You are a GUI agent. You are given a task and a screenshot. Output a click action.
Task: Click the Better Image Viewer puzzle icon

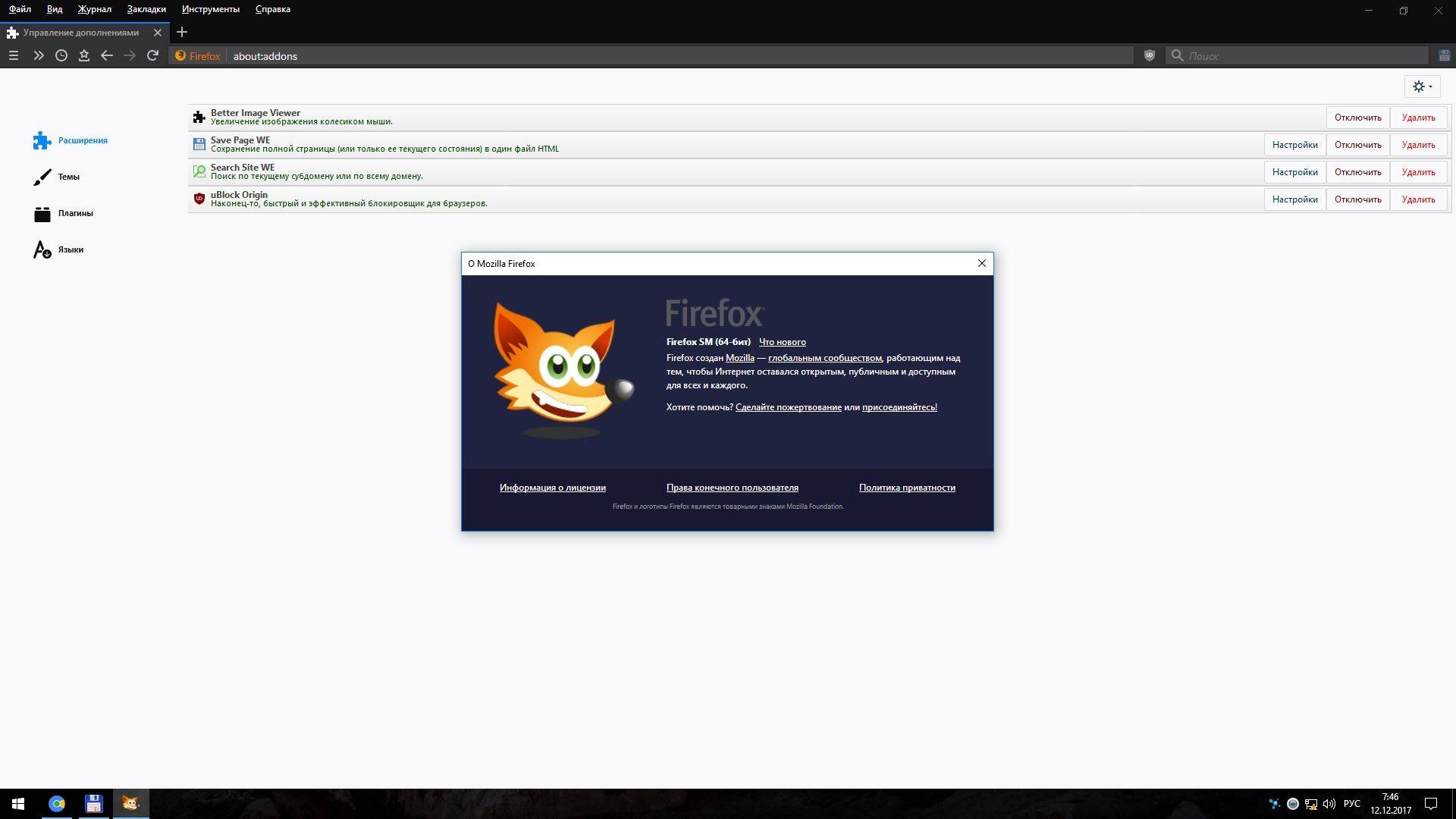click(199, 117)
